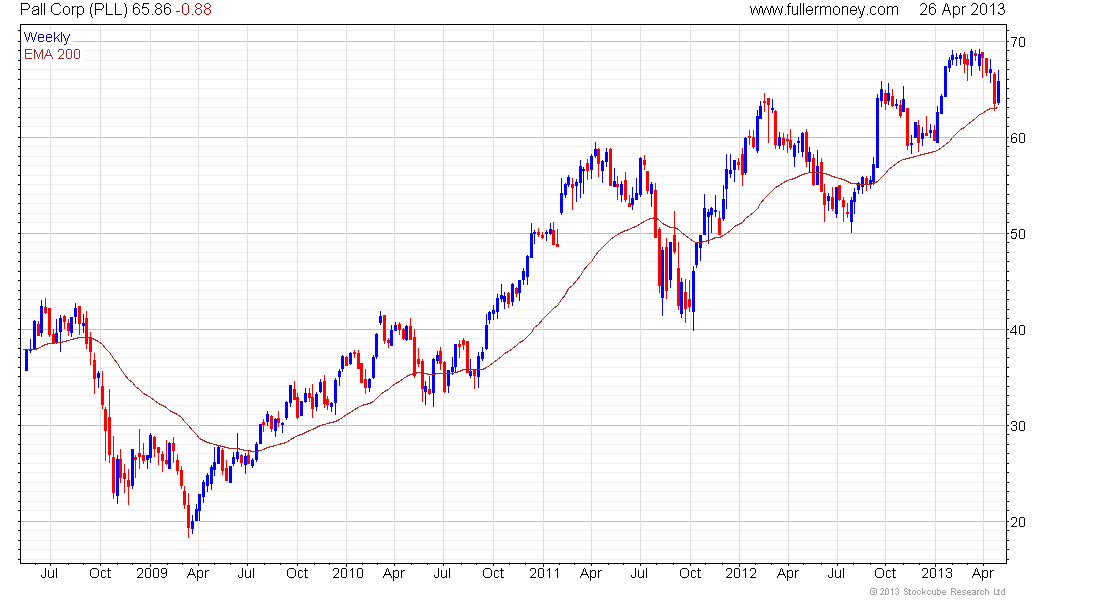Click the 40 price axis label
This screenshot has width=1100, height=600.
tap(1017, 331)
